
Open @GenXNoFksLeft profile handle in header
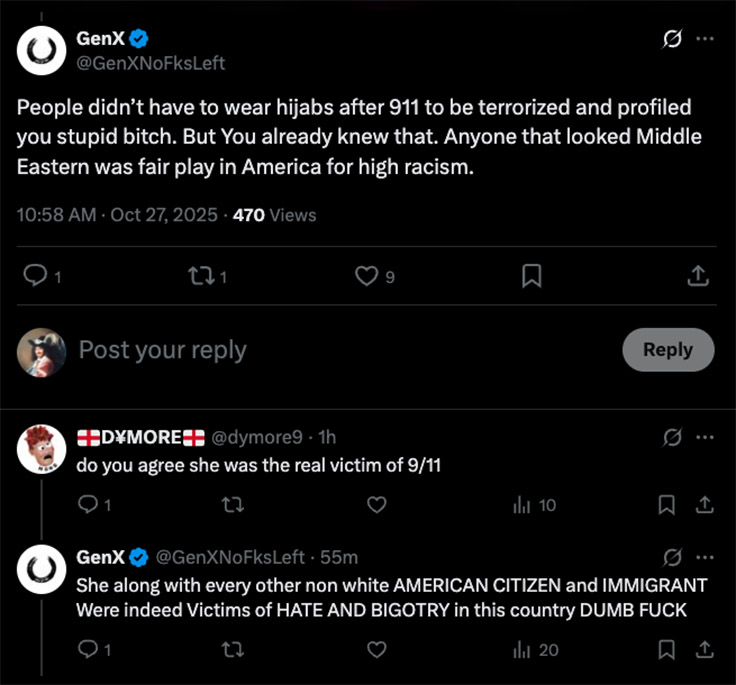[x=151, y=63]
